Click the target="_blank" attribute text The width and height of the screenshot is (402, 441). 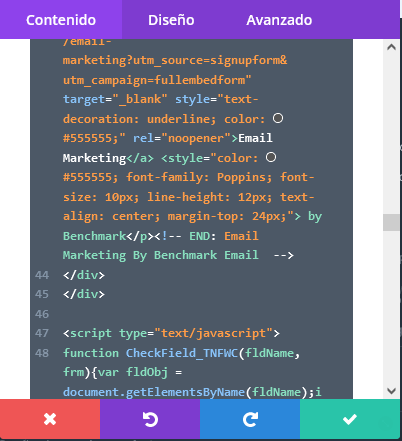[x=115, y=99]
